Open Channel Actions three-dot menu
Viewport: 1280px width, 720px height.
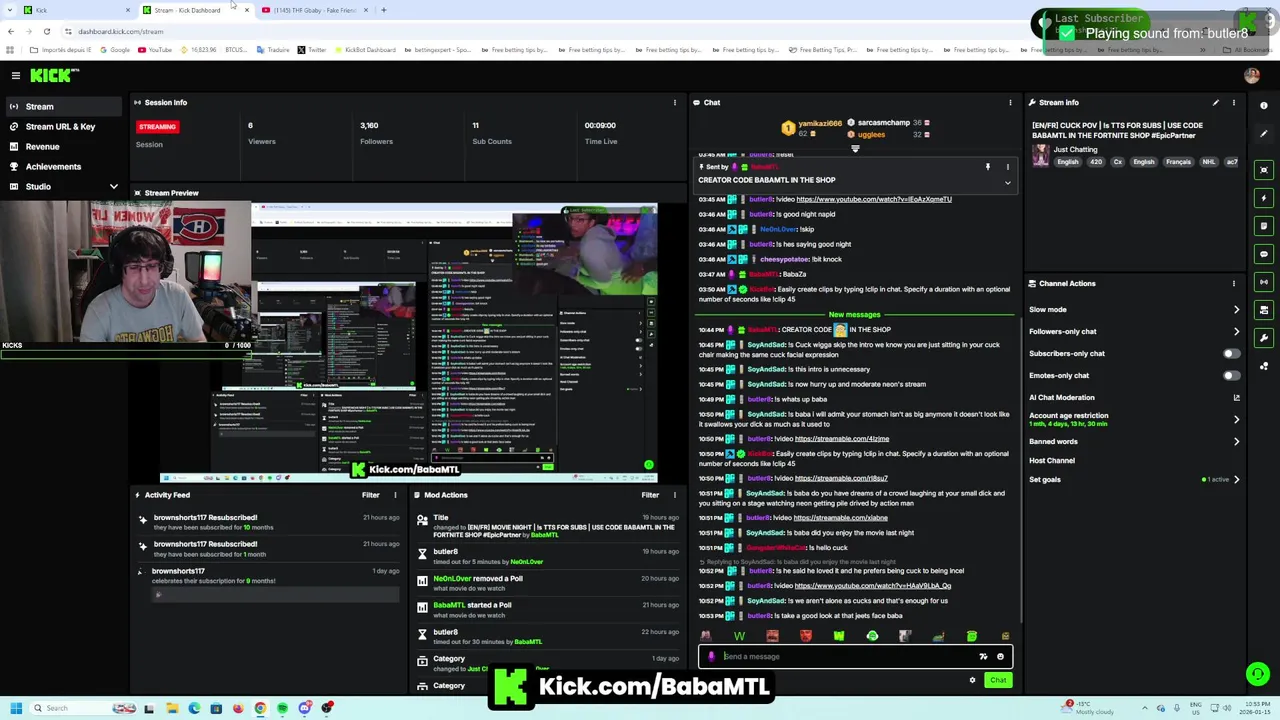[1234, 283]
